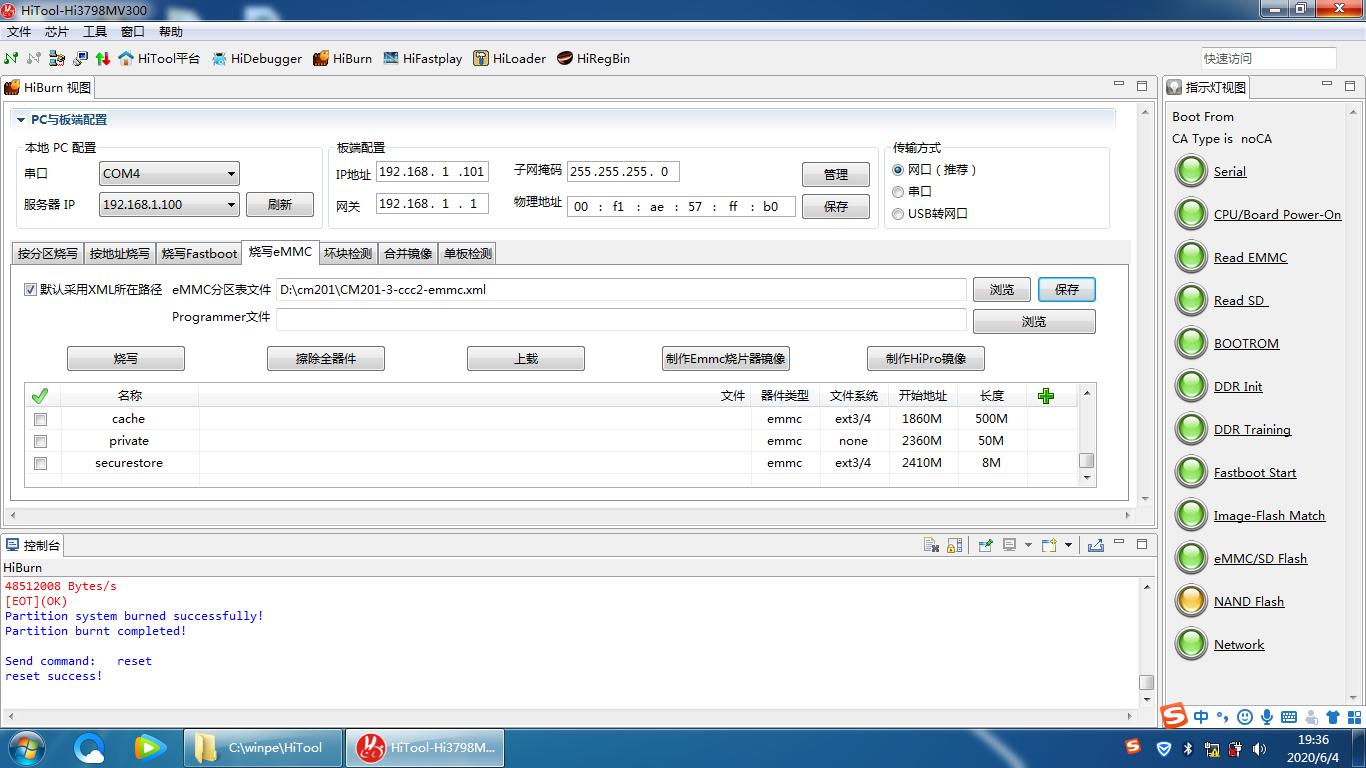Screen dimensions: 1366x768
Task: Collapse the PC与板端配置 section
Action: (20, 119)
